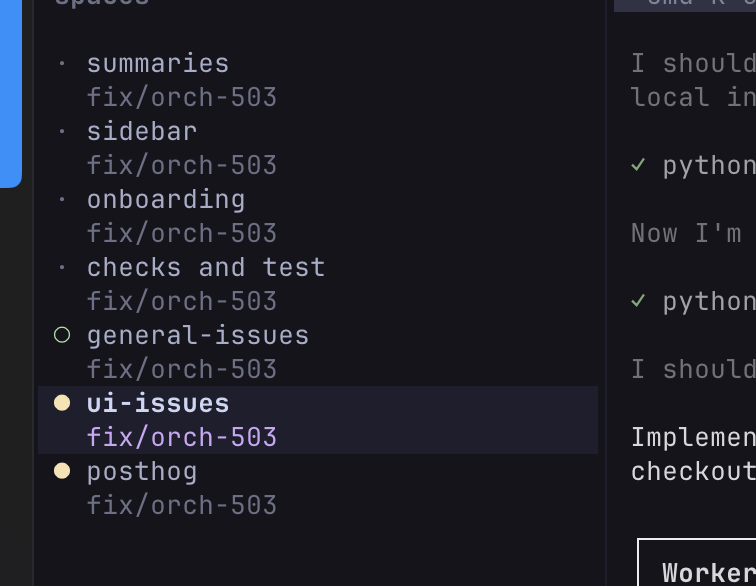Click the yellow status dot beside ui-issues
Viewport: 756px width, 586px height.
pos(62,403)
